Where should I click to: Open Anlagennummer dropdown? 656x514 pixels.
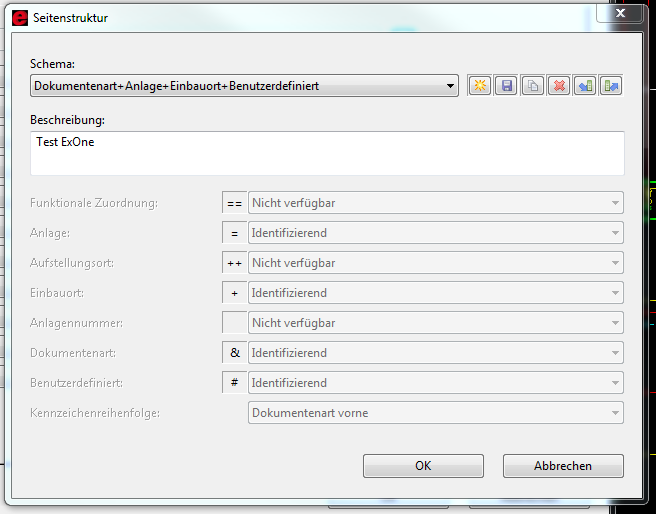[x=436, y=323]
